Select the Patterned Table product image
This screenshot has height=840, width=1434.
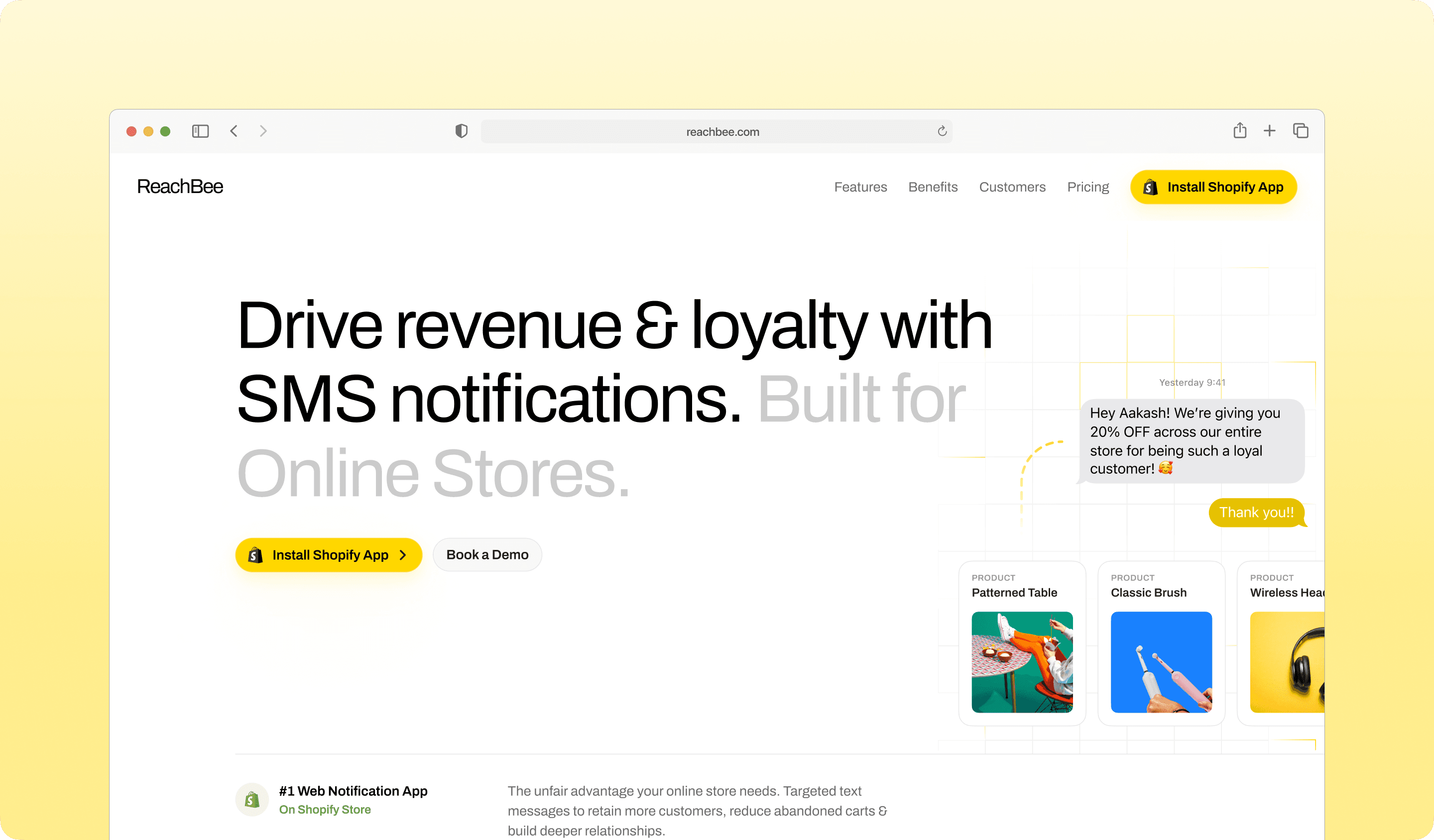(1022, 662)
